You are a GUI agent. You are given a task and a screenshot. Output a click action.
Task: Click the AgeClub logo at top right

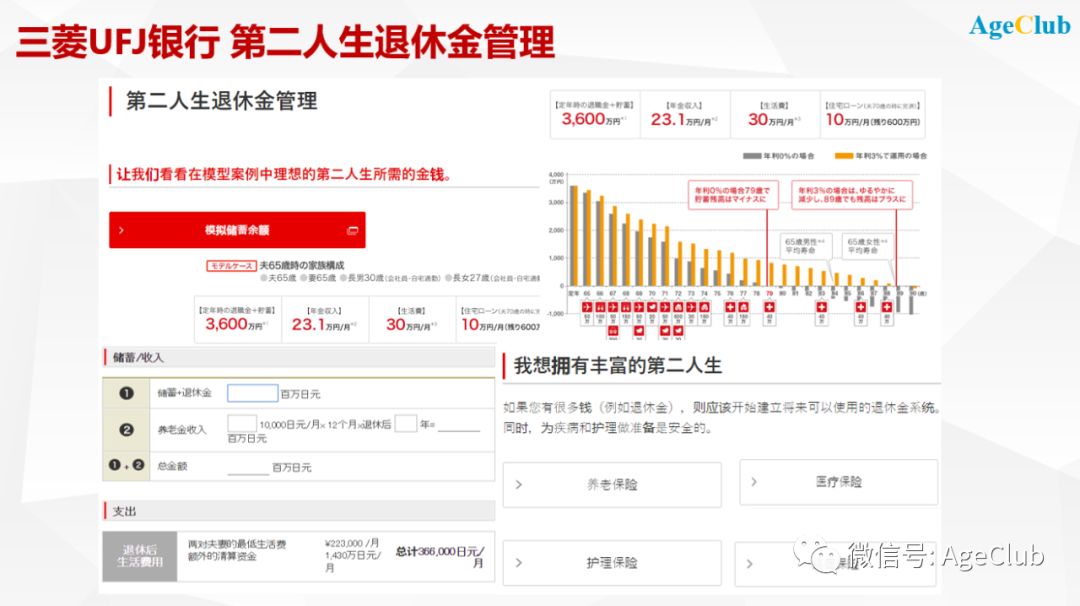(1019, 27)
